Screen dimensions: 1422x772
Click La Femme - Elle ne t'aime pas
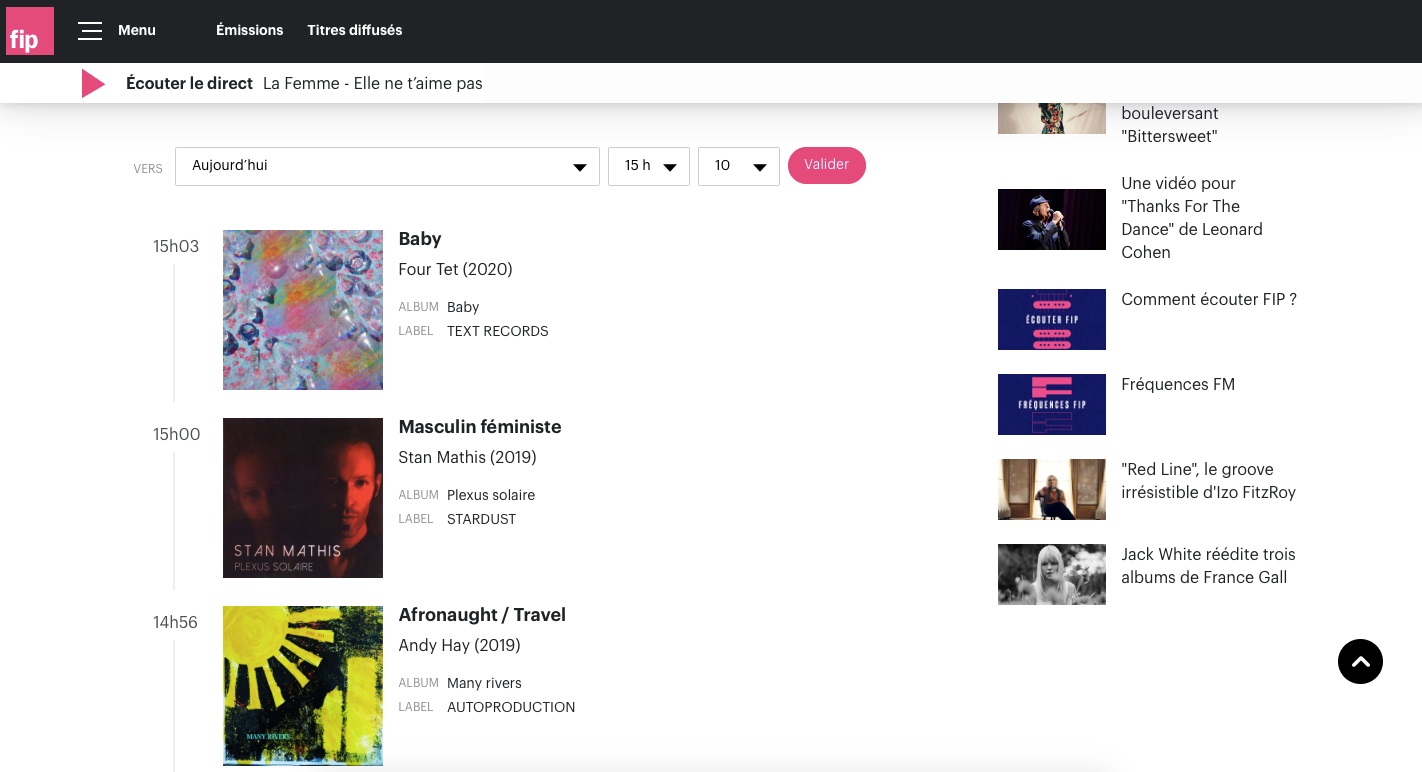tap(373, 84)
